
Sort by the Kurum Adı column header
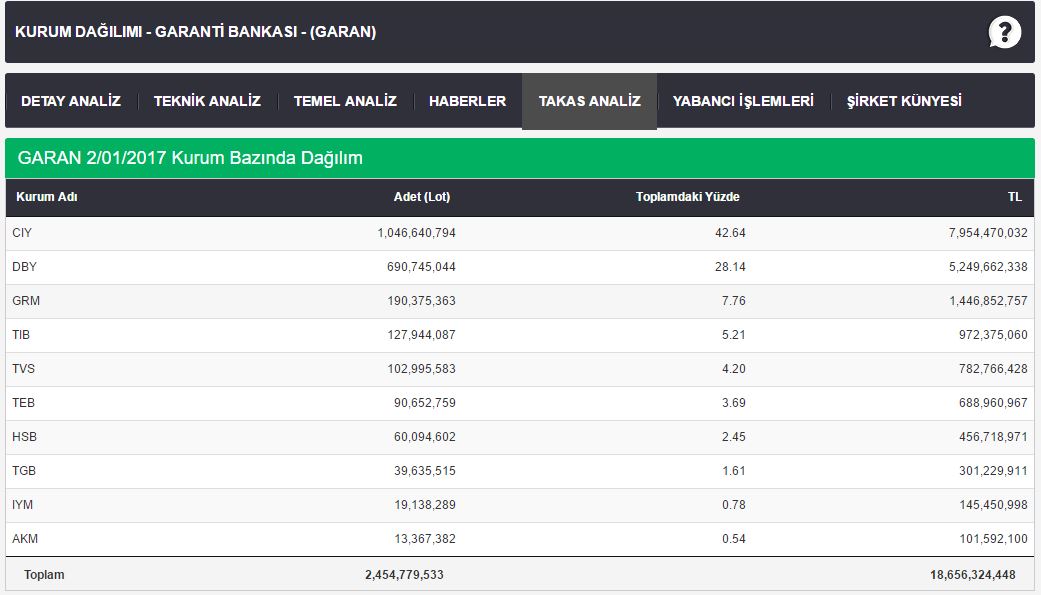(46, 197)
